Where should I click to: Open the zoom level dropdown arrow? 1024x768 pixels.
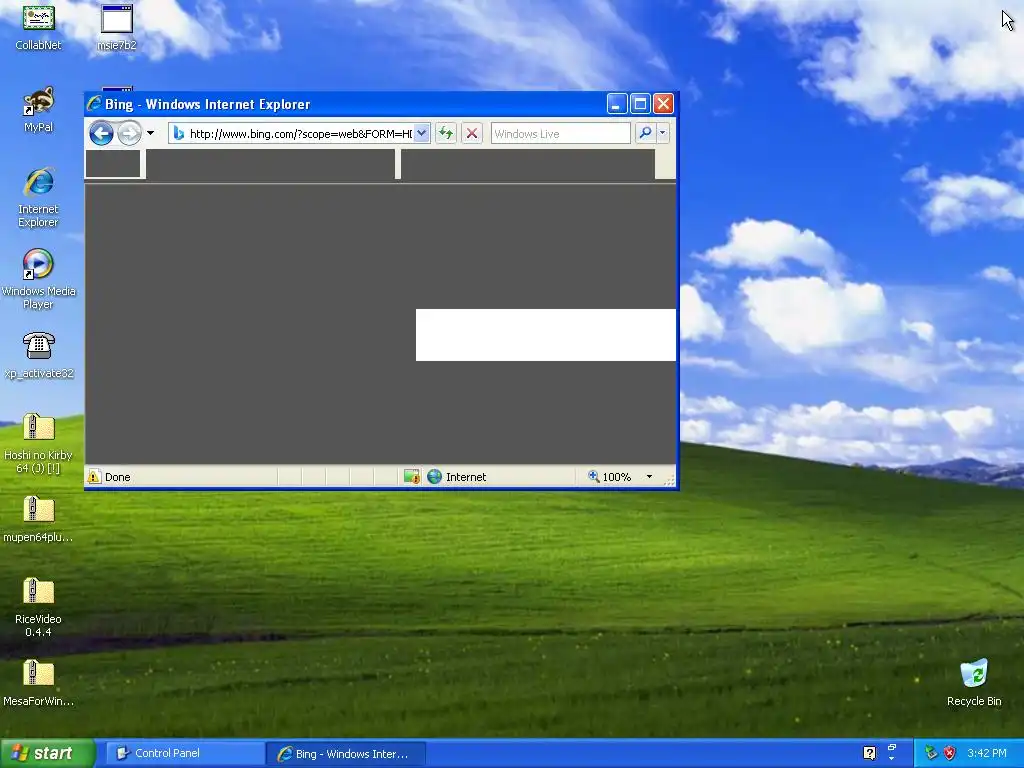coord(649,477)
